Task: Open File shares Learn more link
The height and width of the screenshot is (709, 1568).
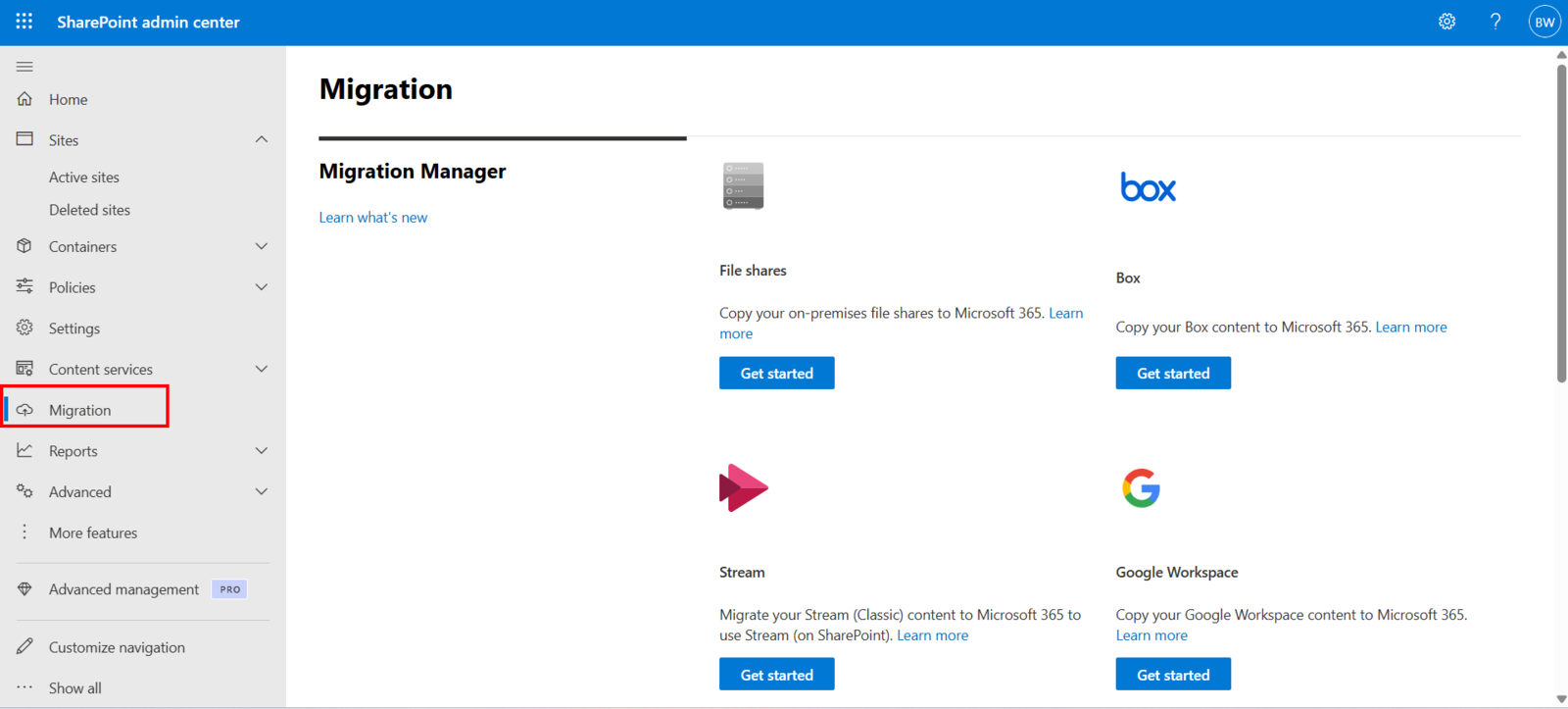Action: tap(1066, 313)
